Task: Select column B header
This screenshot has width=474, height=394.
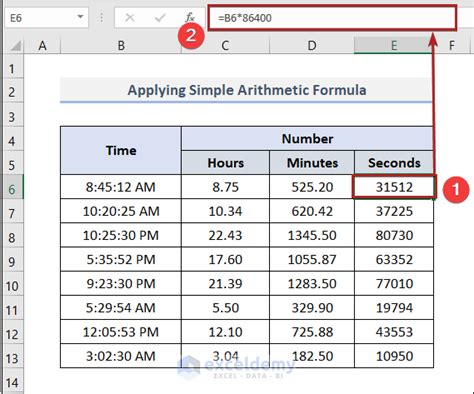Action: coord(121,45)
